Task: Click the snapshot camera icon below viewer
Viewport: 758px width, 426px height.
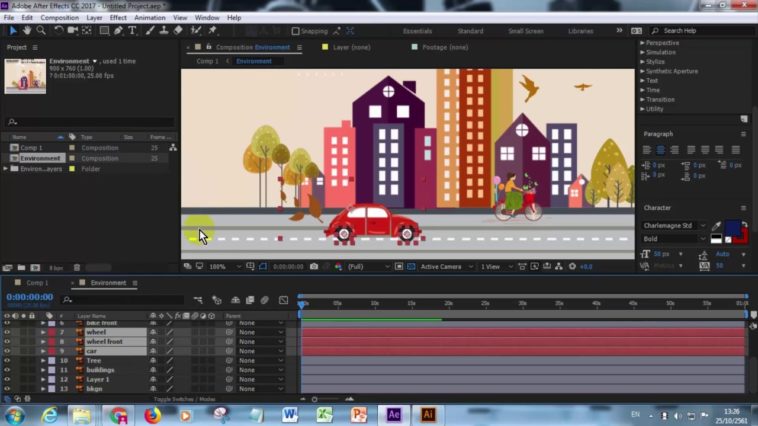Action: (x=314, y=267)
